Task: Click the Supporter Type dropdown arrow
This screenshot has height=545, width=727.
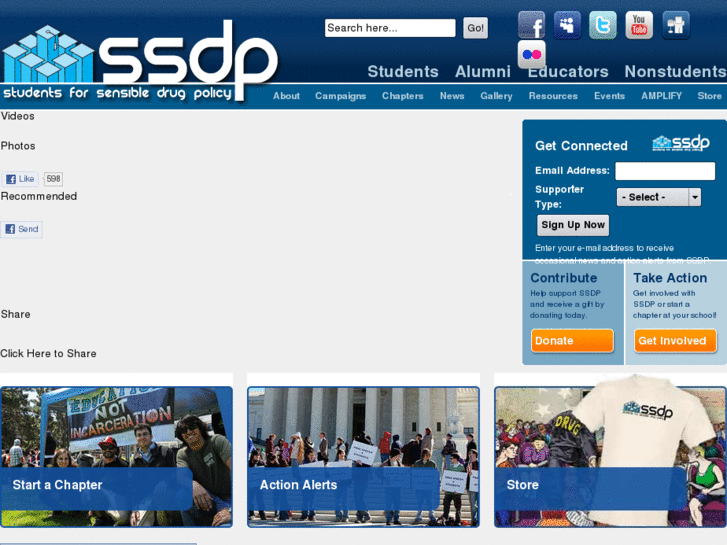Action: pos(695,197)
